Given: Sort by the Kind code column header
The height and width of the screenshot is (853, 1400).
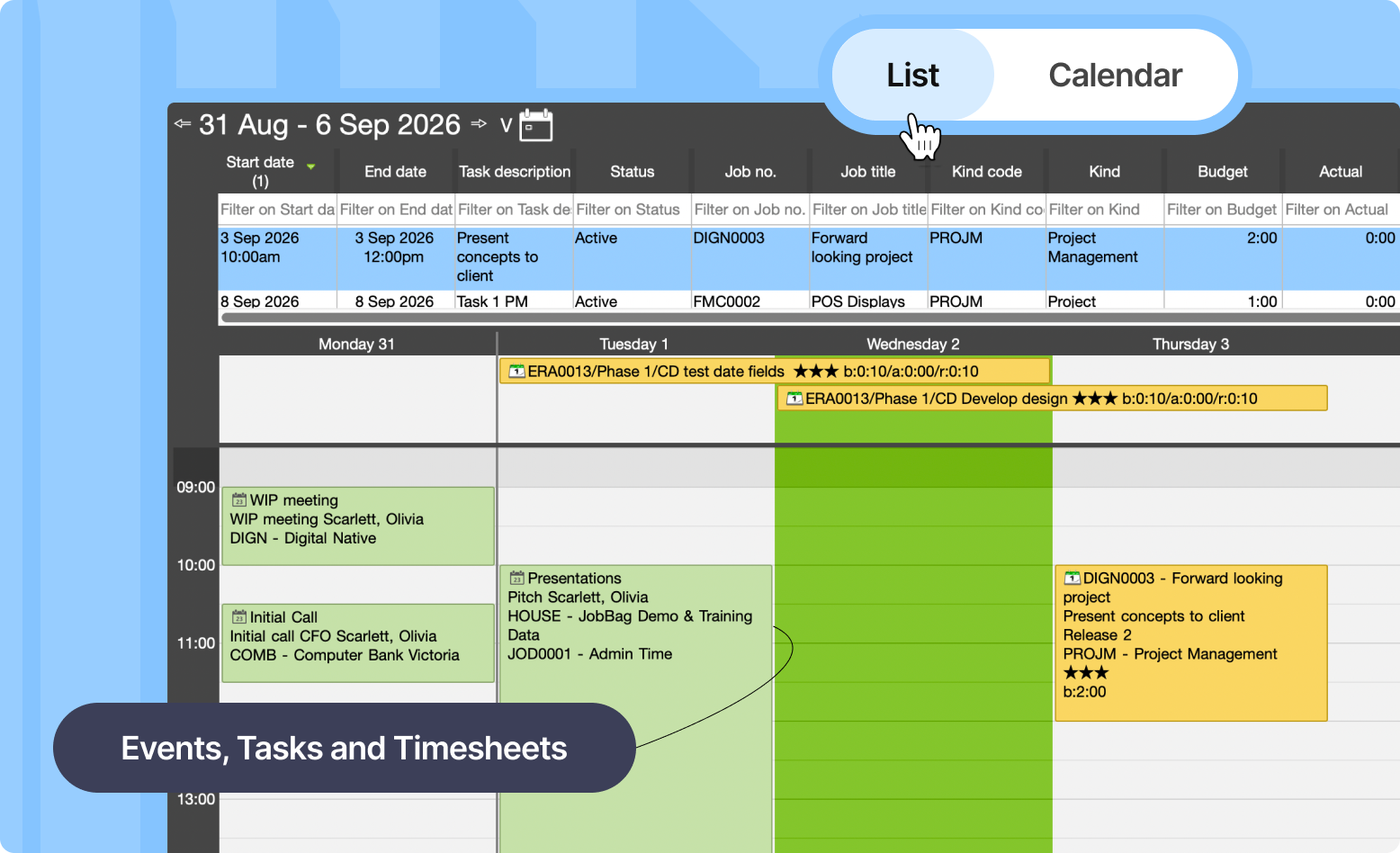Looking at the screenshot, I should coord(987,172).
